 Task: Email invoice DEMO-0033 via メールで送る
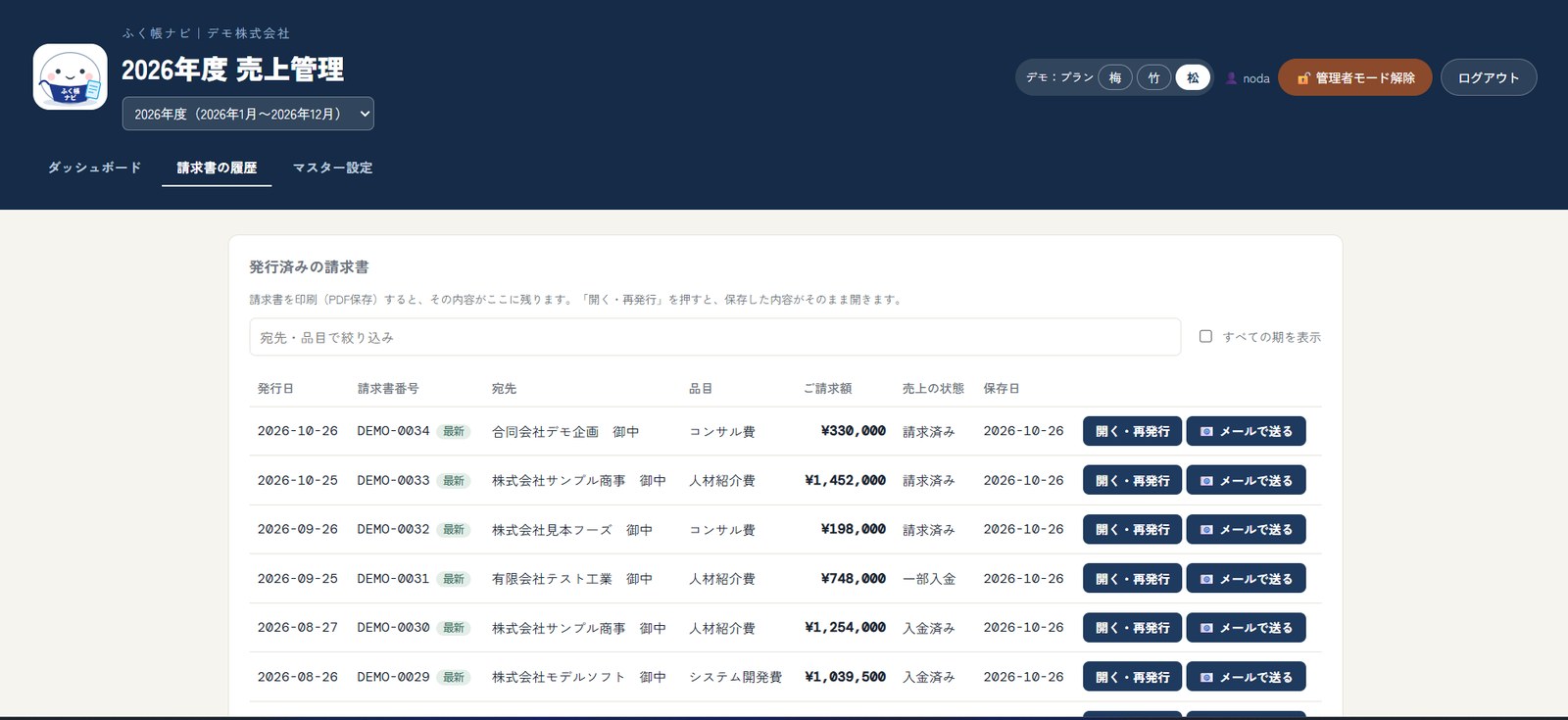click(x=1246, y=480)
